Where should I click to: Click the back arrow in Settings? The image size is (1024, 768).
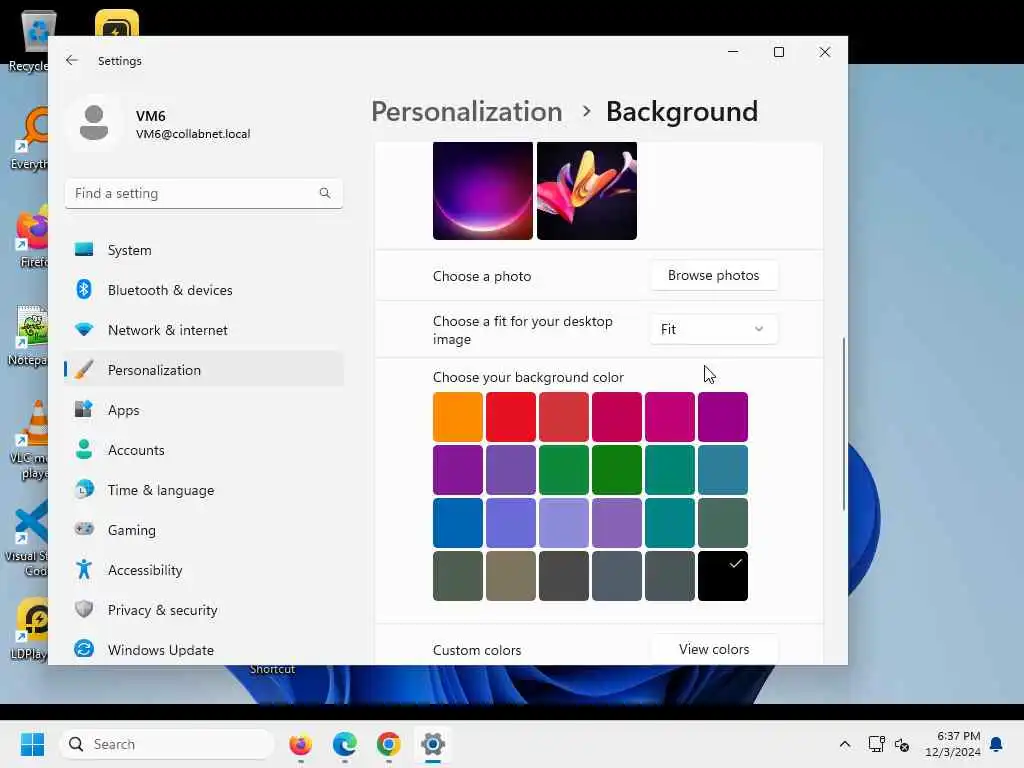coord(72,60)
